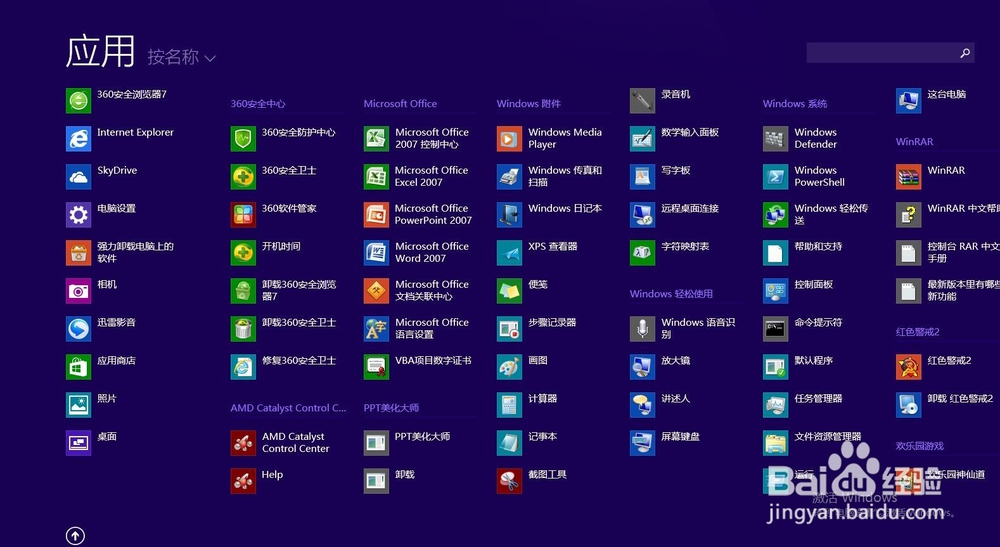Open 360安全防护中心 shield icon

[243, 138]
